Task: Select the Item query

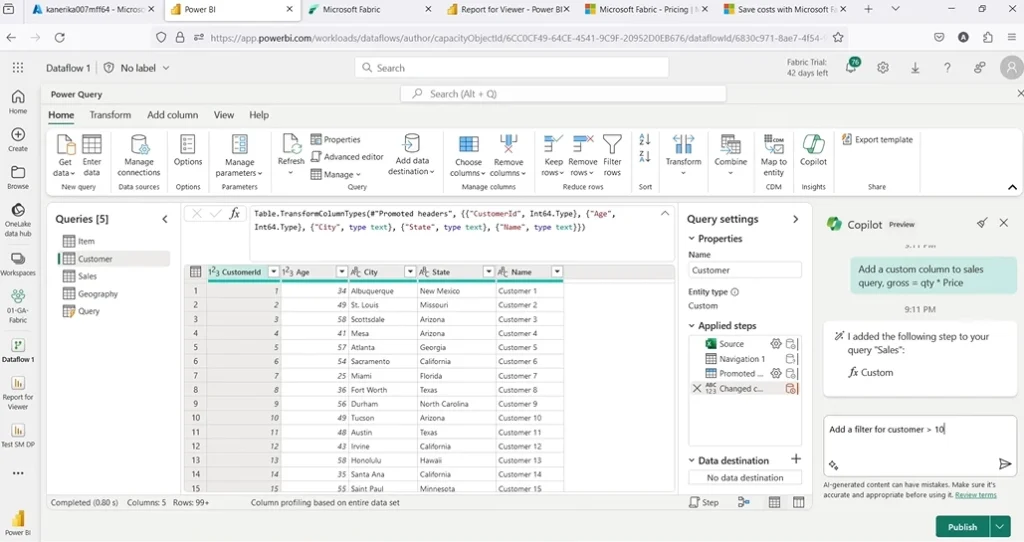Action: click(86, 241)
